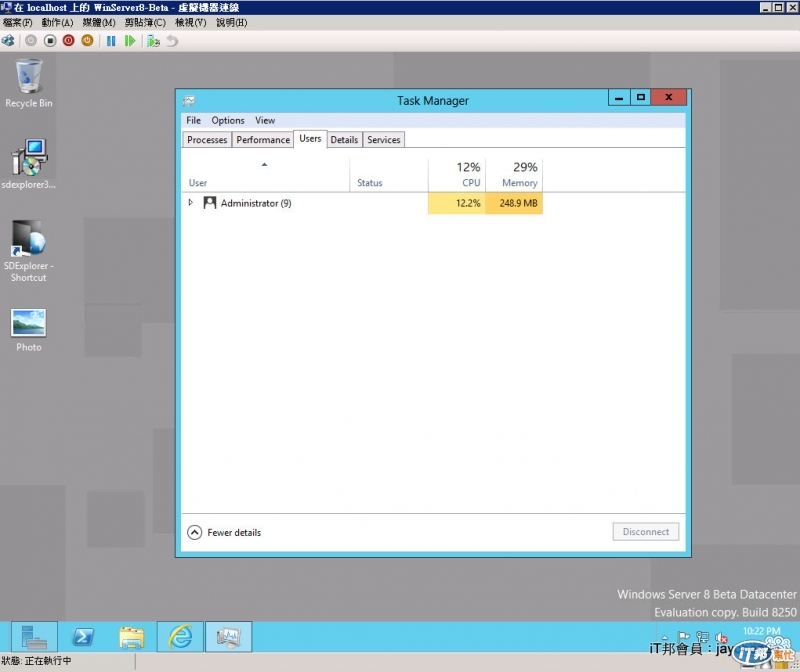
Task: Click the Start VM toolbar icon
Action: pos(31,41)
